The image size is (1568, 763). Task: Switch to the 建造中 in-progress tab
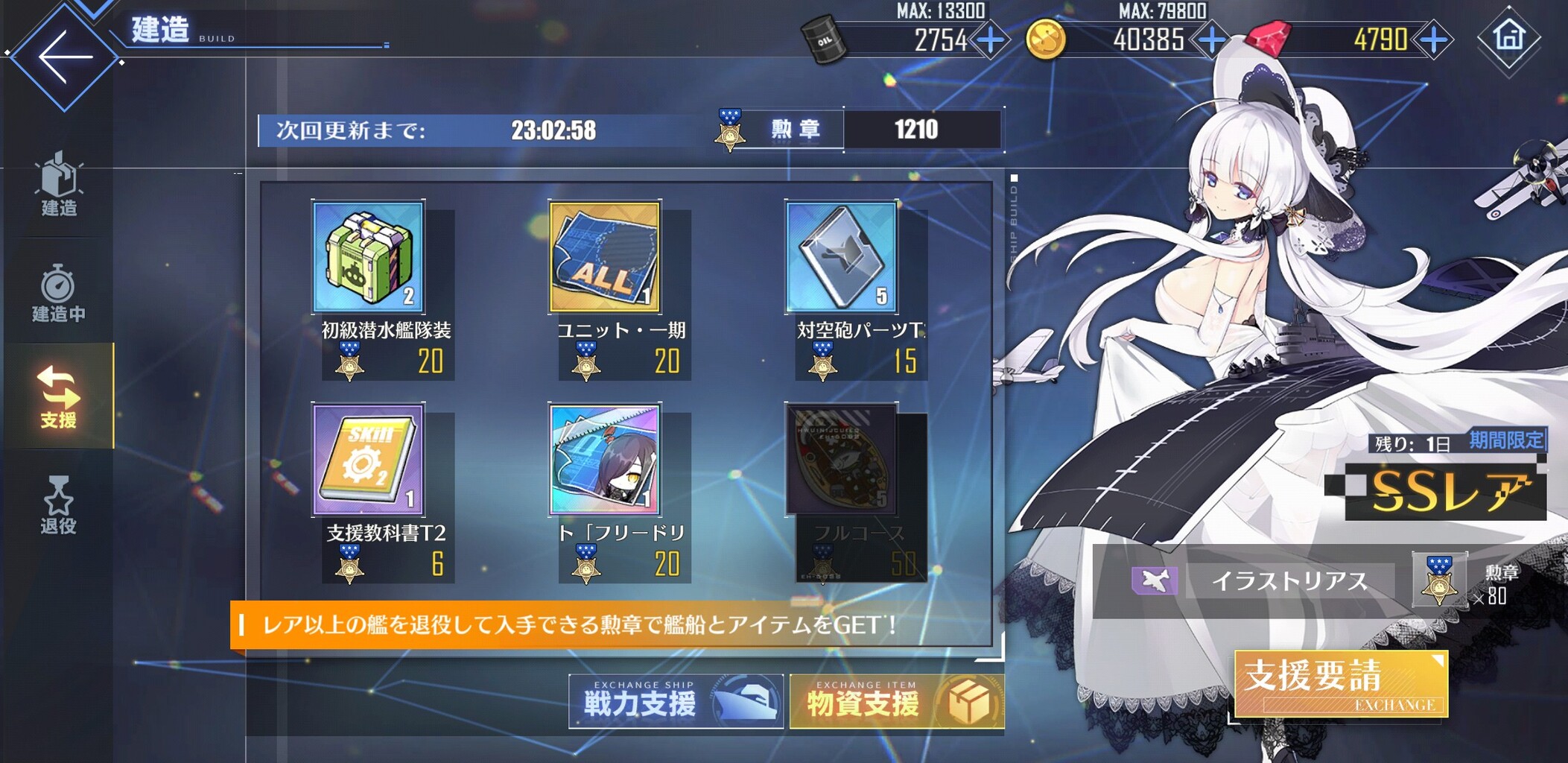click(x=59, y=292)
